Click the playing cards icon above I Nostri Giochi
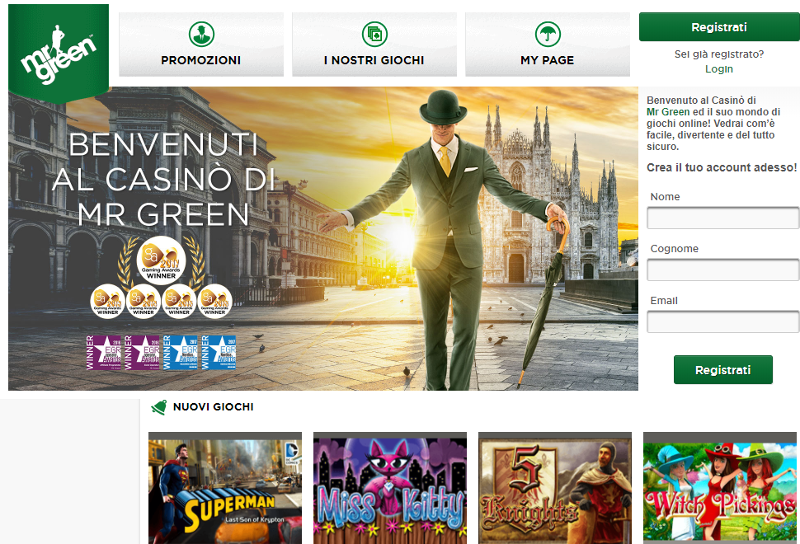Viewport: 800px width, 544px height. pos(374,34)
